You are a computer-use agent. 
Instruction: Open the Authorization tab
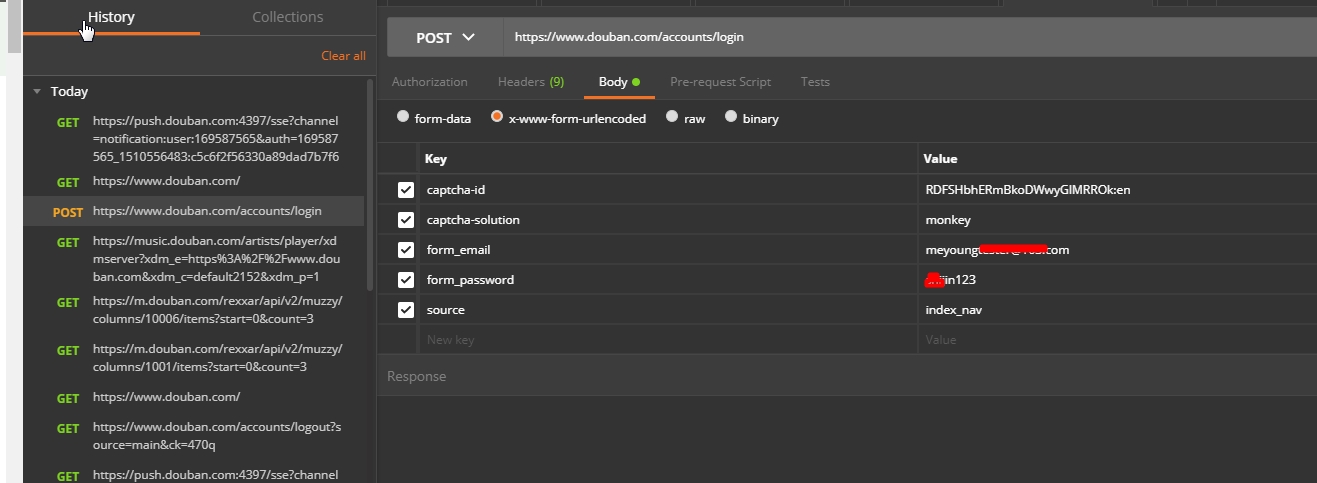click(x=429, y=82)
